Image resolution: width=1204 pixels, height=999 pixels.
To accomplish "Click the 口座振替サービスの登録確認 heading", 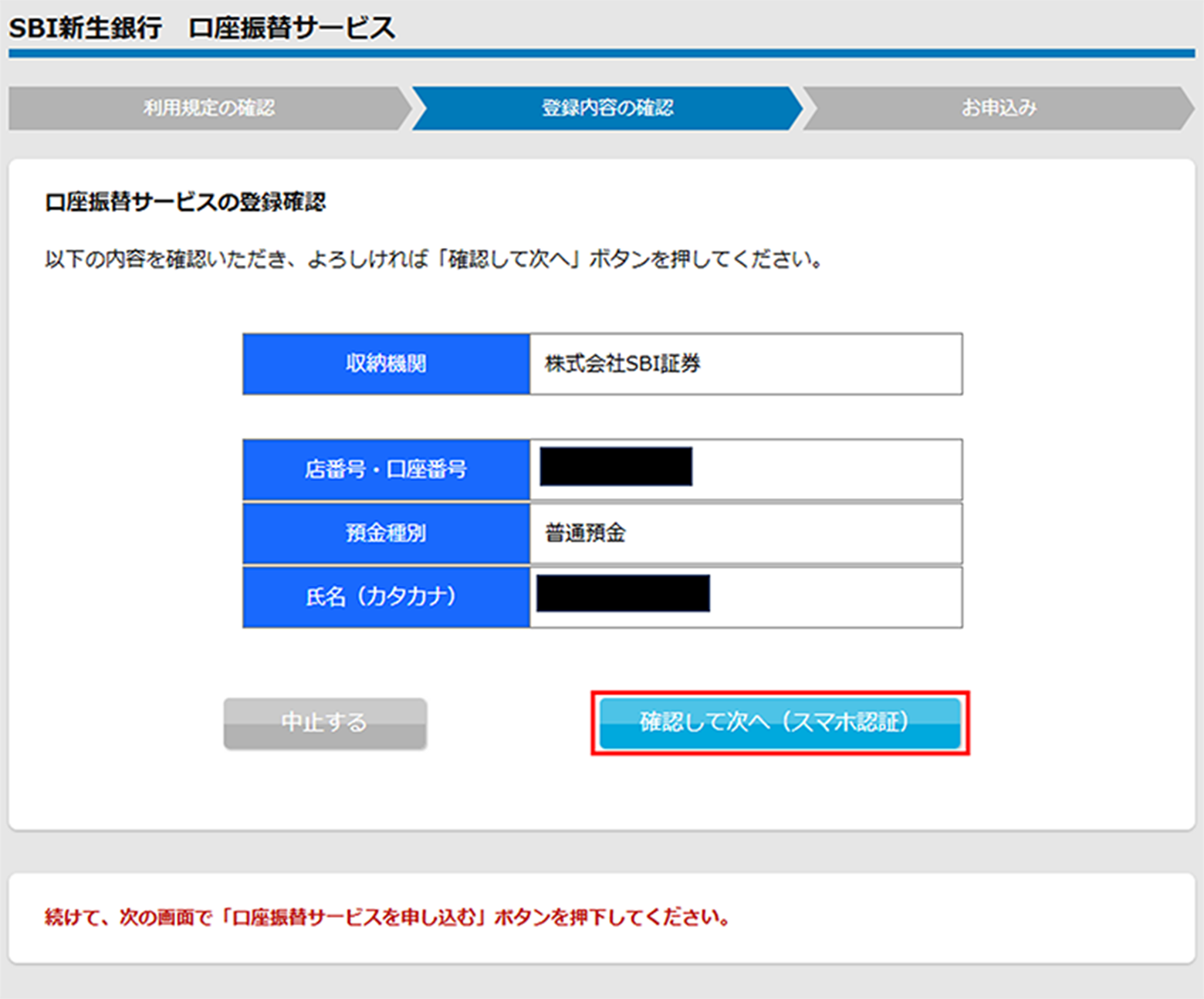I will [x=185, y=202].
